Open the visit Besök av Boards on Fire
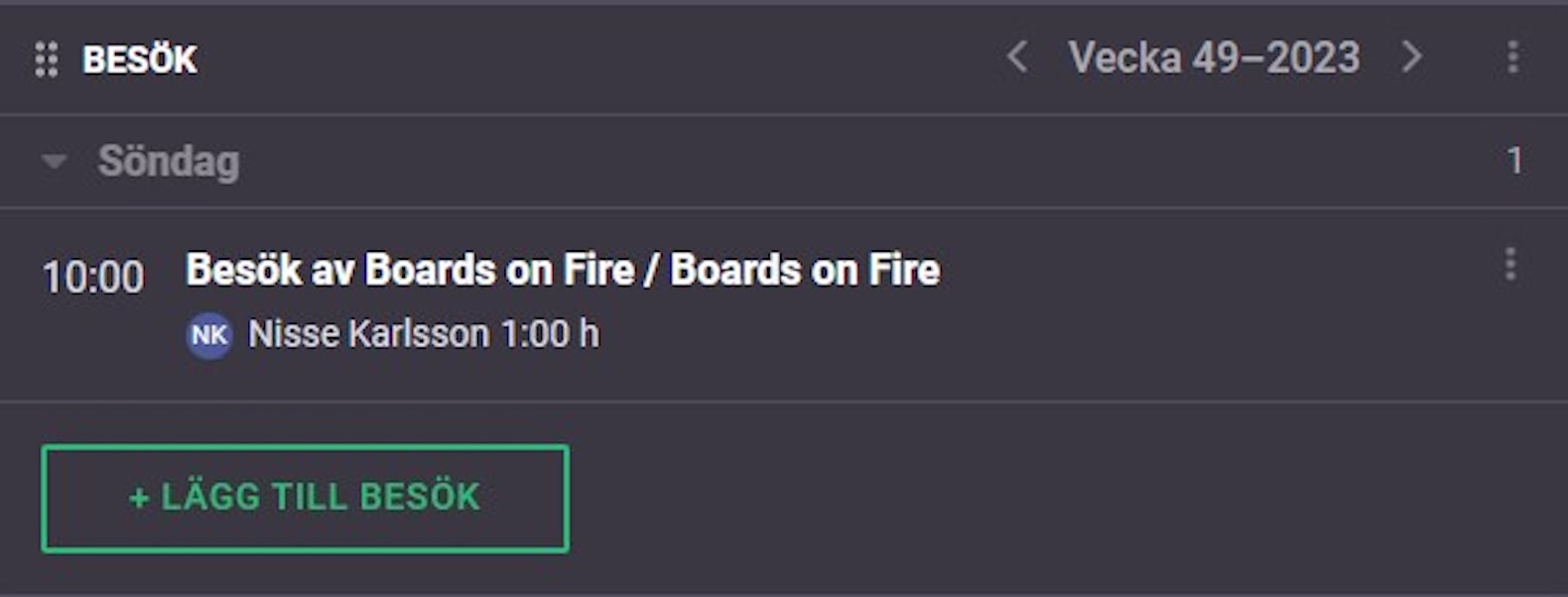 click(x=563, y=270)
